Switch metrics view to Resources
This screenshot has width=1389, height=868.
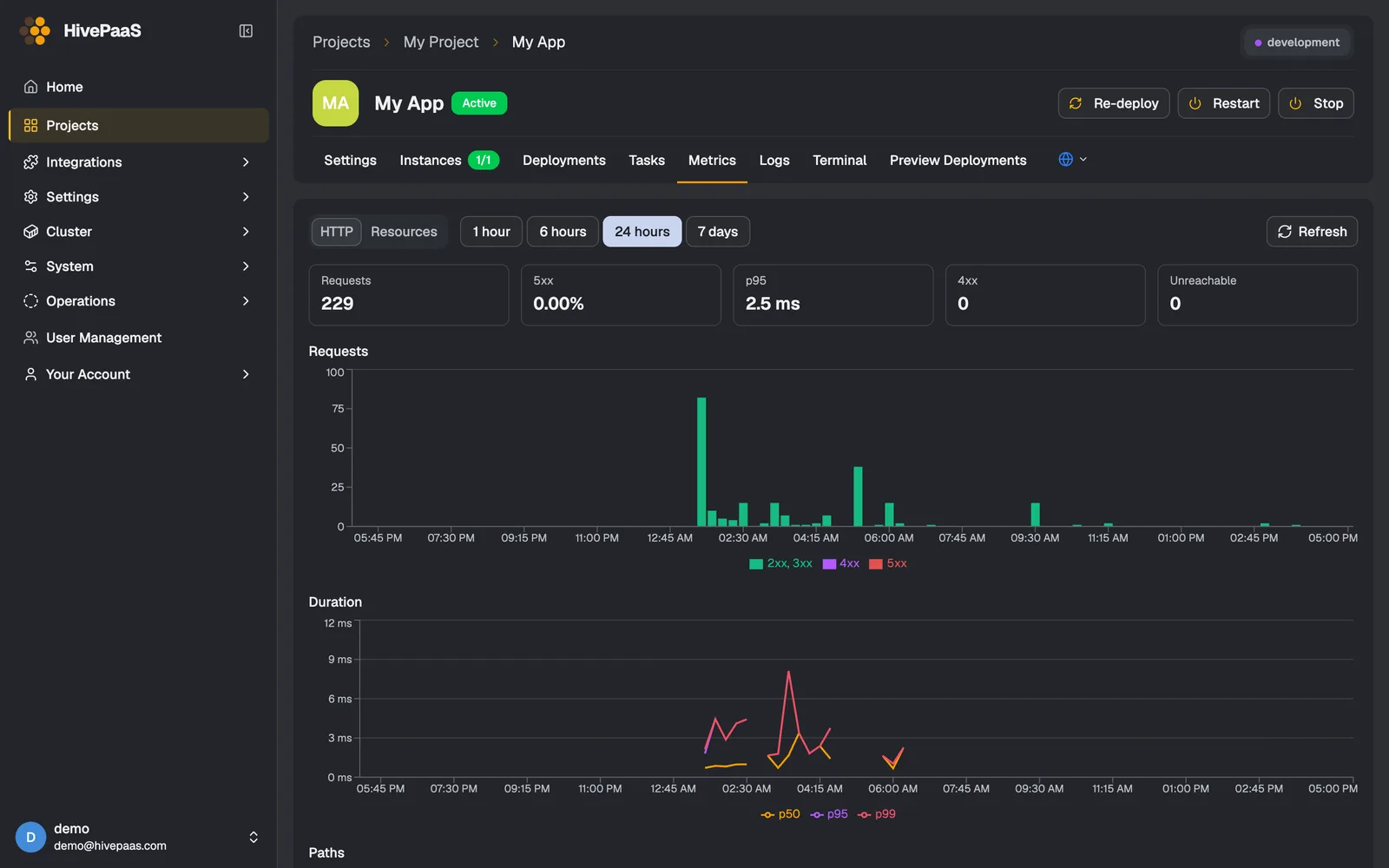click(404, 232)
